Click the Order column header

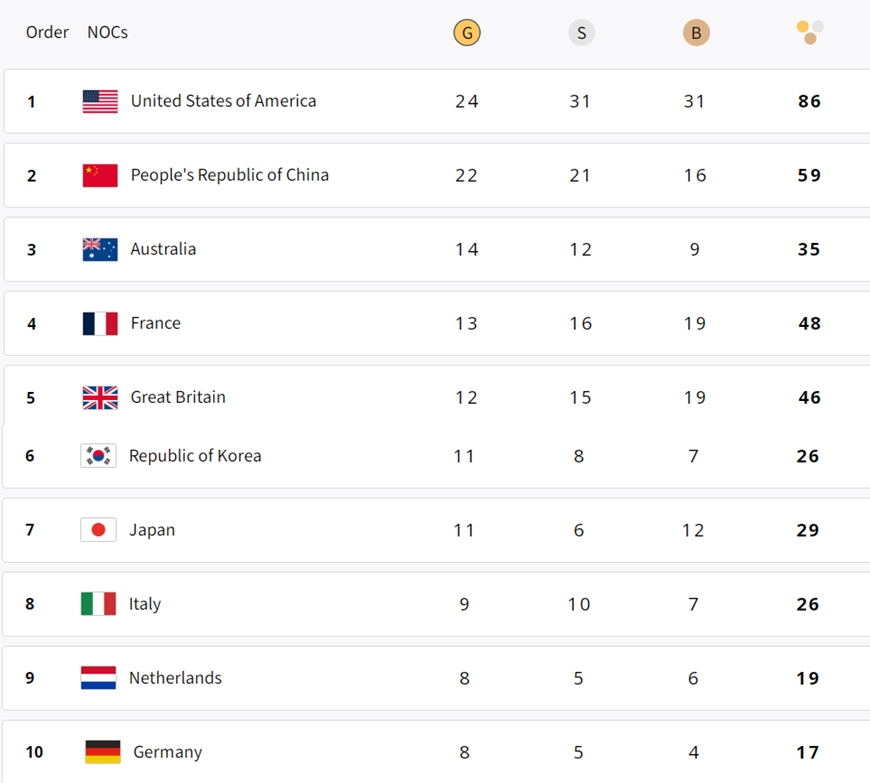click(47, 32)
